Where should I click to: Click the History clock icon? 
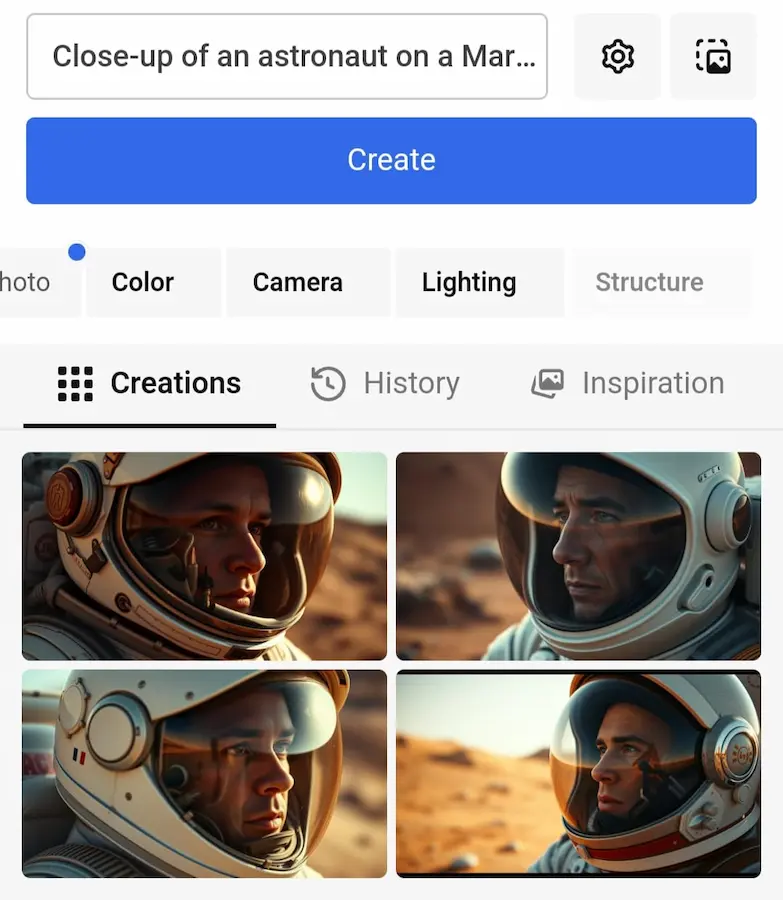pos(328,383)
